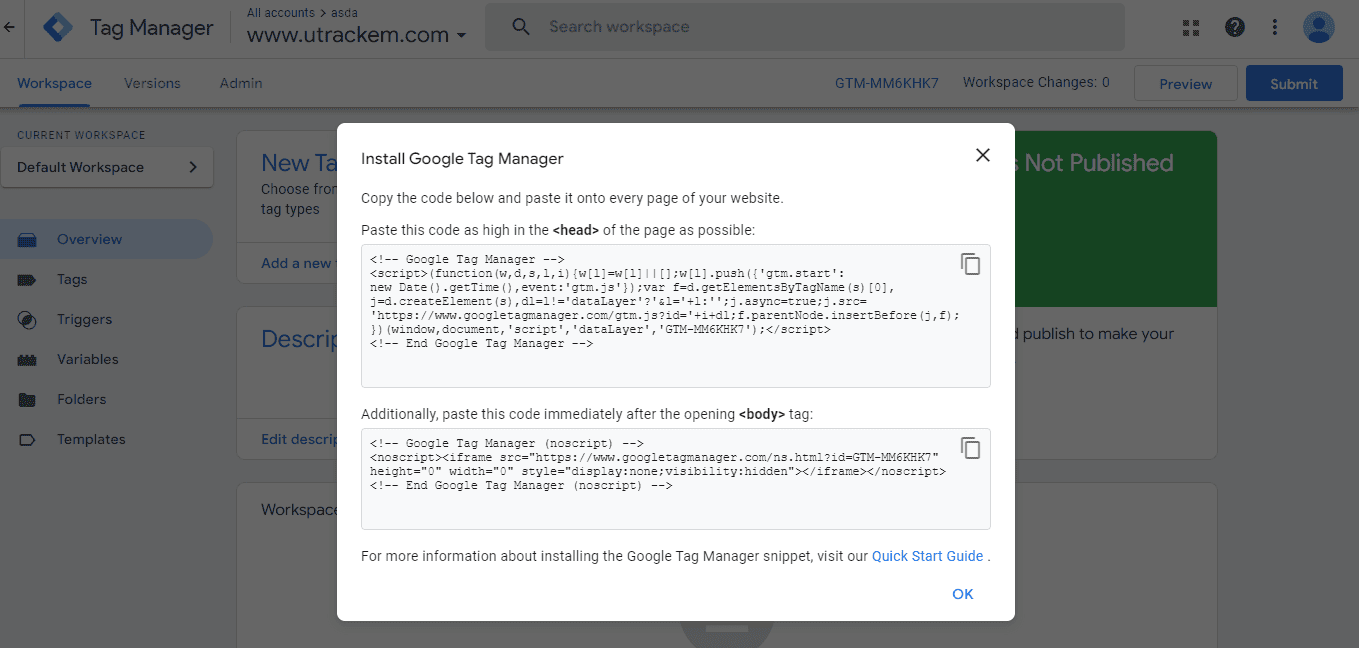Copy the head code snippet
The width and height of the screenshot is (1359, 648).
click(970, 264)
